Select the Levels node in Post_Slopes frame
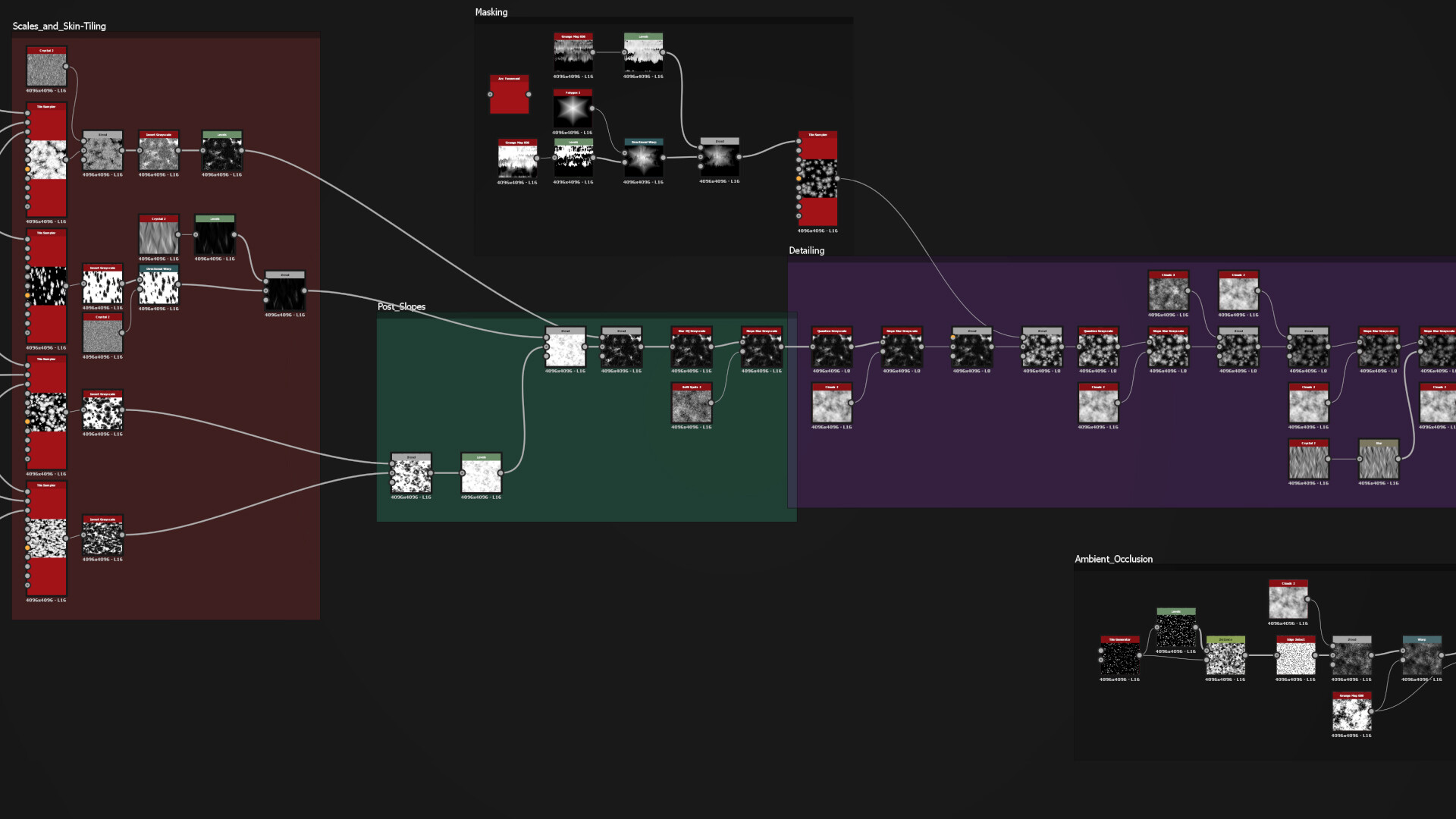This screenshot has height=819, width=1456. click(x=481, y=475)
